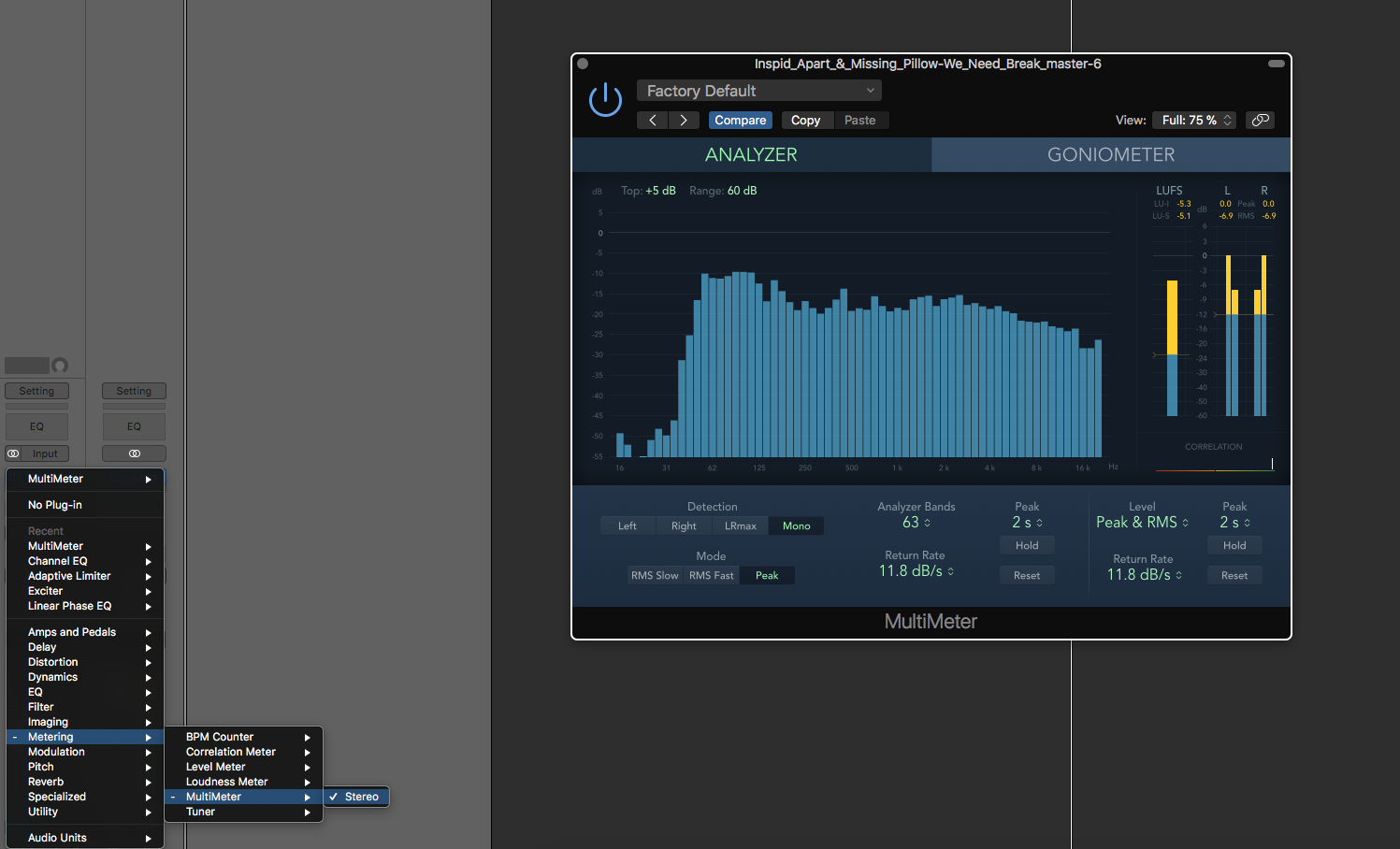Switch to the GONIOMETER tab
Viewport: 1400px width, 849px height.
(1111, 154)
